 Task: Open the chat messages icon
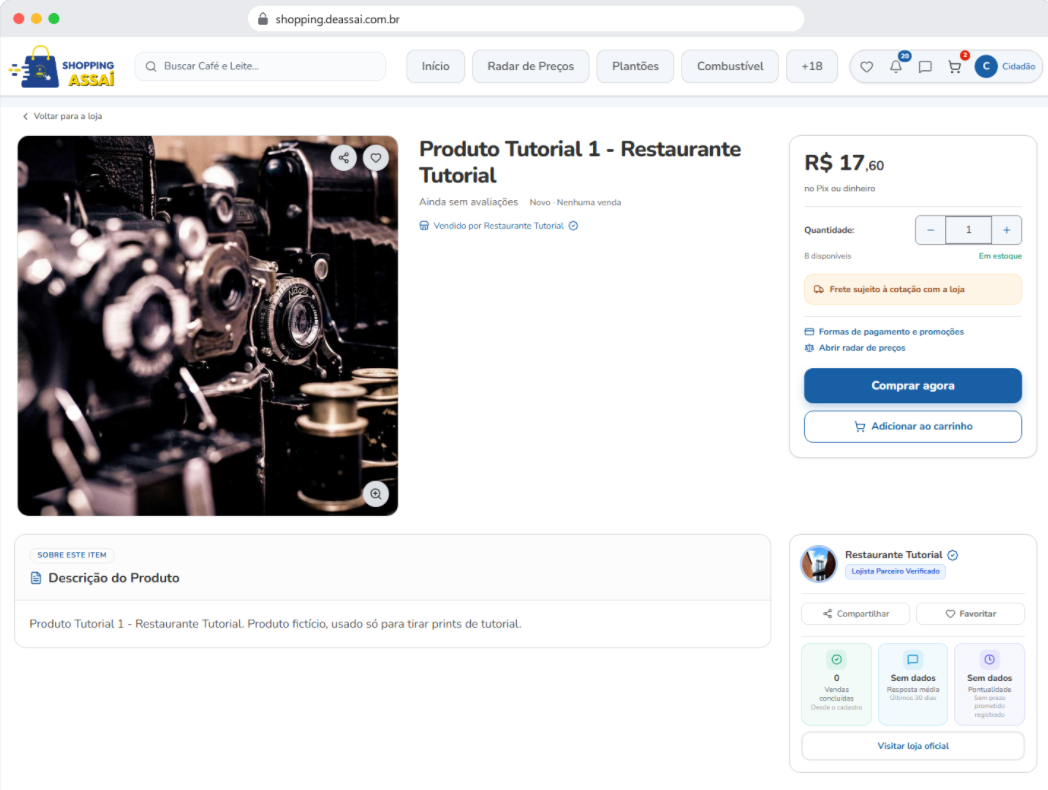925,67
